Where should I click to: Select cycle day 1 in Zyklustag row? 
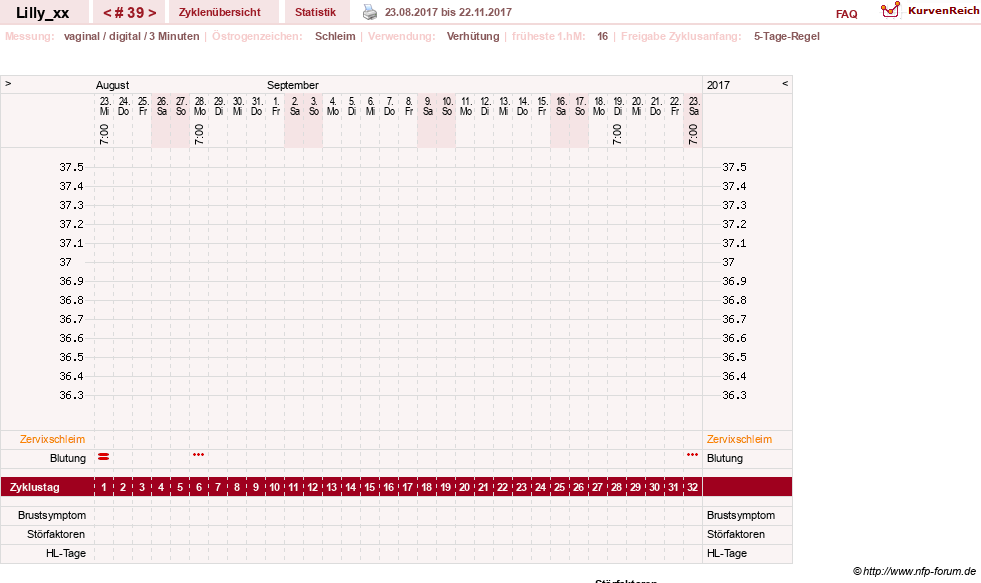(x=104, y=487)
